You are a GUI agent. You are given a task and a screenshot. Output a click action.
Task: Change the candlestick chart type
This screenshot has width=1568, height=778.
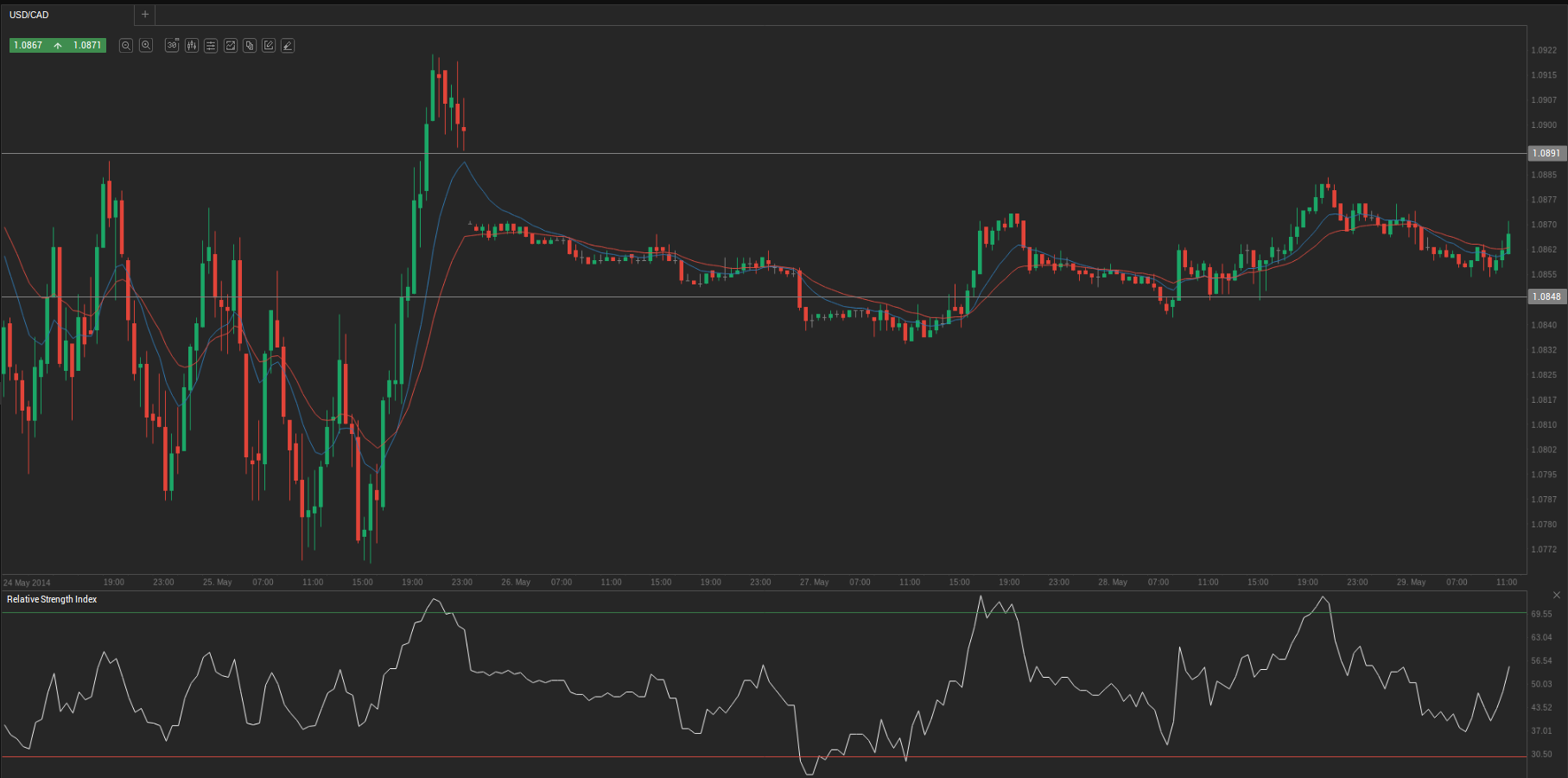pos(192,46)
